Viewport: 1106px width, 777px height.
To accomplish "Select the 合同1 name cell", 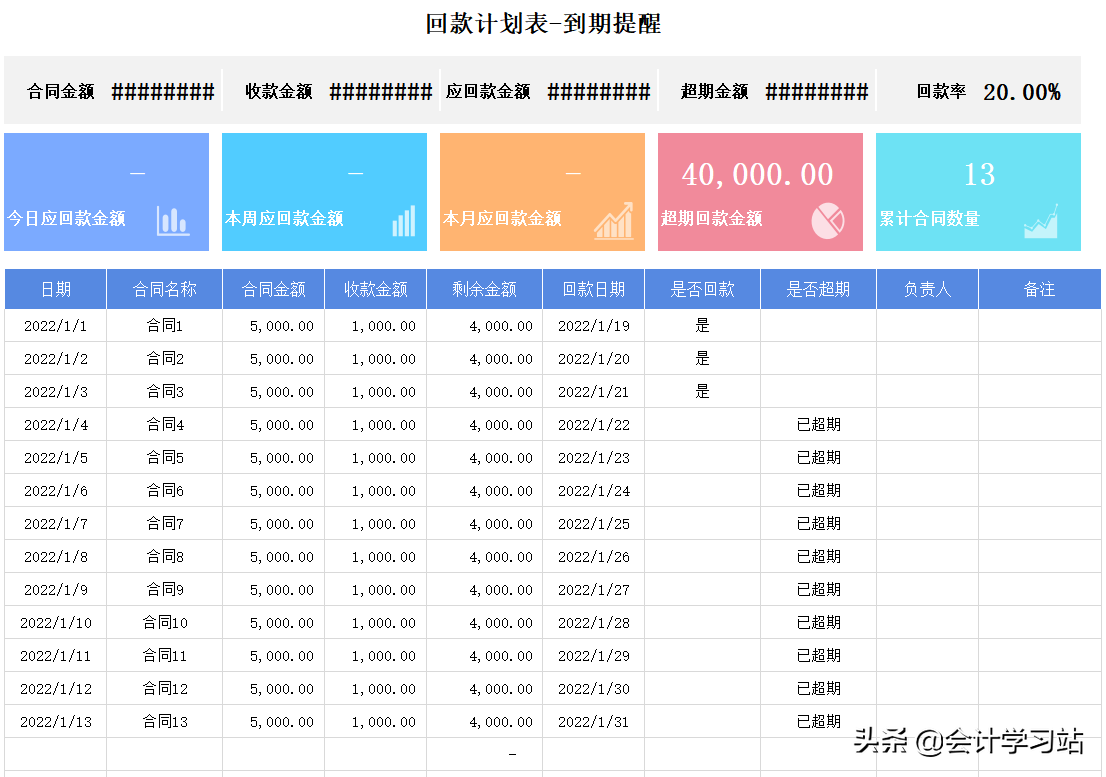I will [164, 326].
